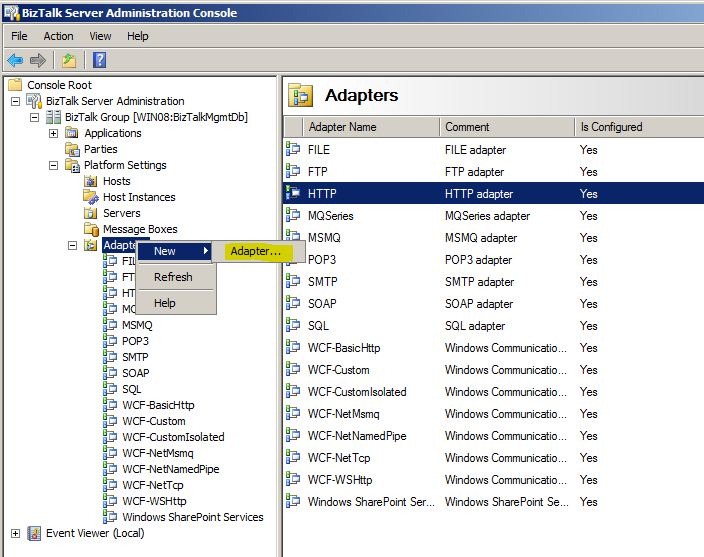Image resolution: width=704 pixels, height=557 pixels.
Task: Click the Hosts icon in tree
Action: tap(91, 181)
